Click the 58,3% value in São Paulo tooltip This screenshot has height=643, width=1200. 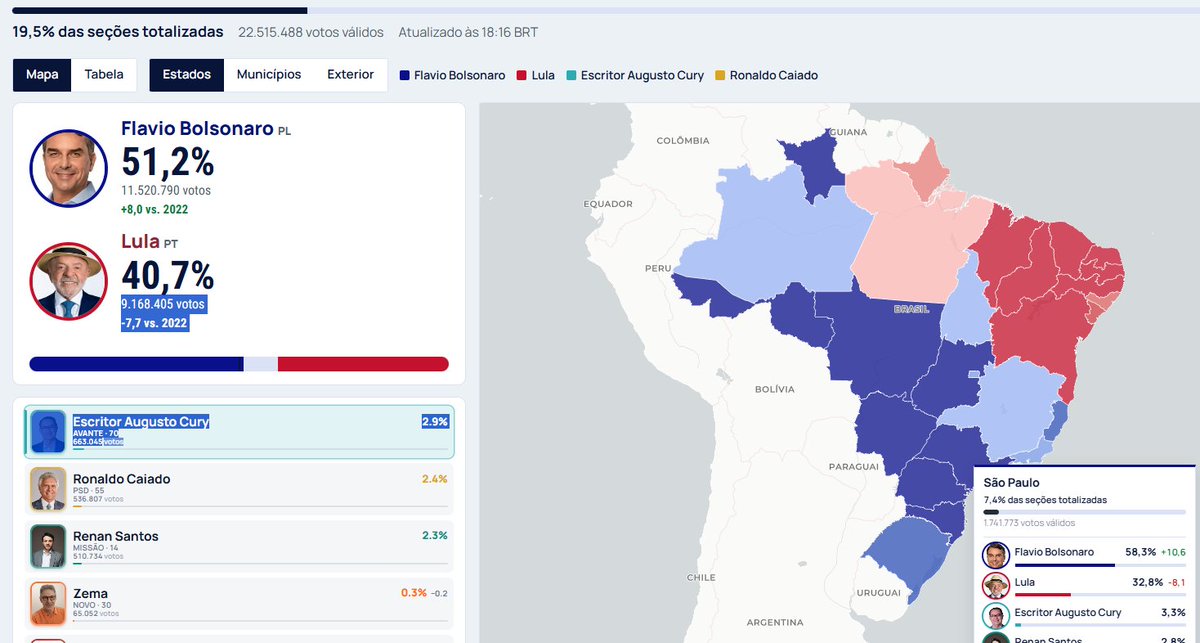tap(1141, 552)
